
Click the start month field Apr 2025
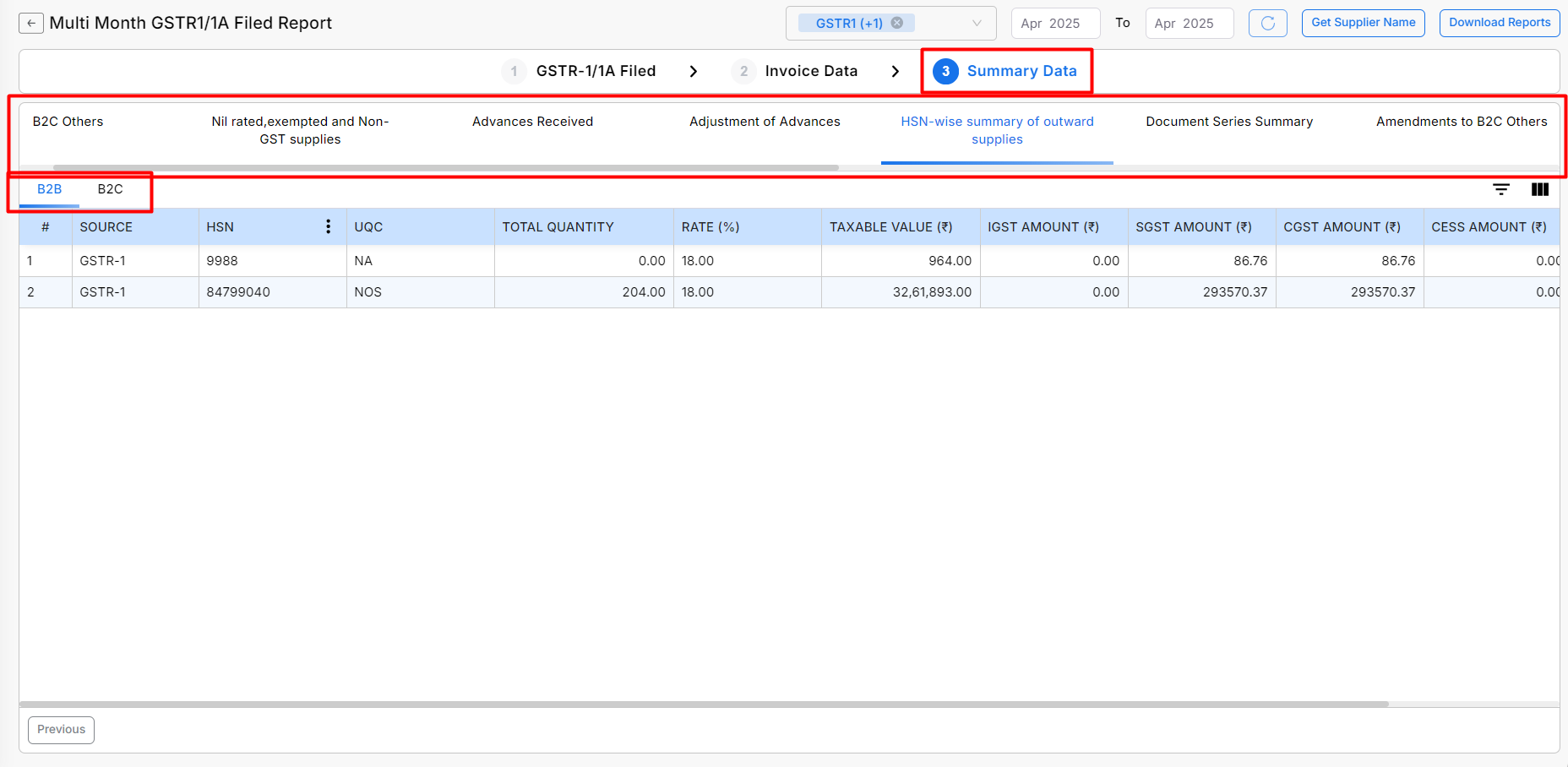pos(1054,24)
